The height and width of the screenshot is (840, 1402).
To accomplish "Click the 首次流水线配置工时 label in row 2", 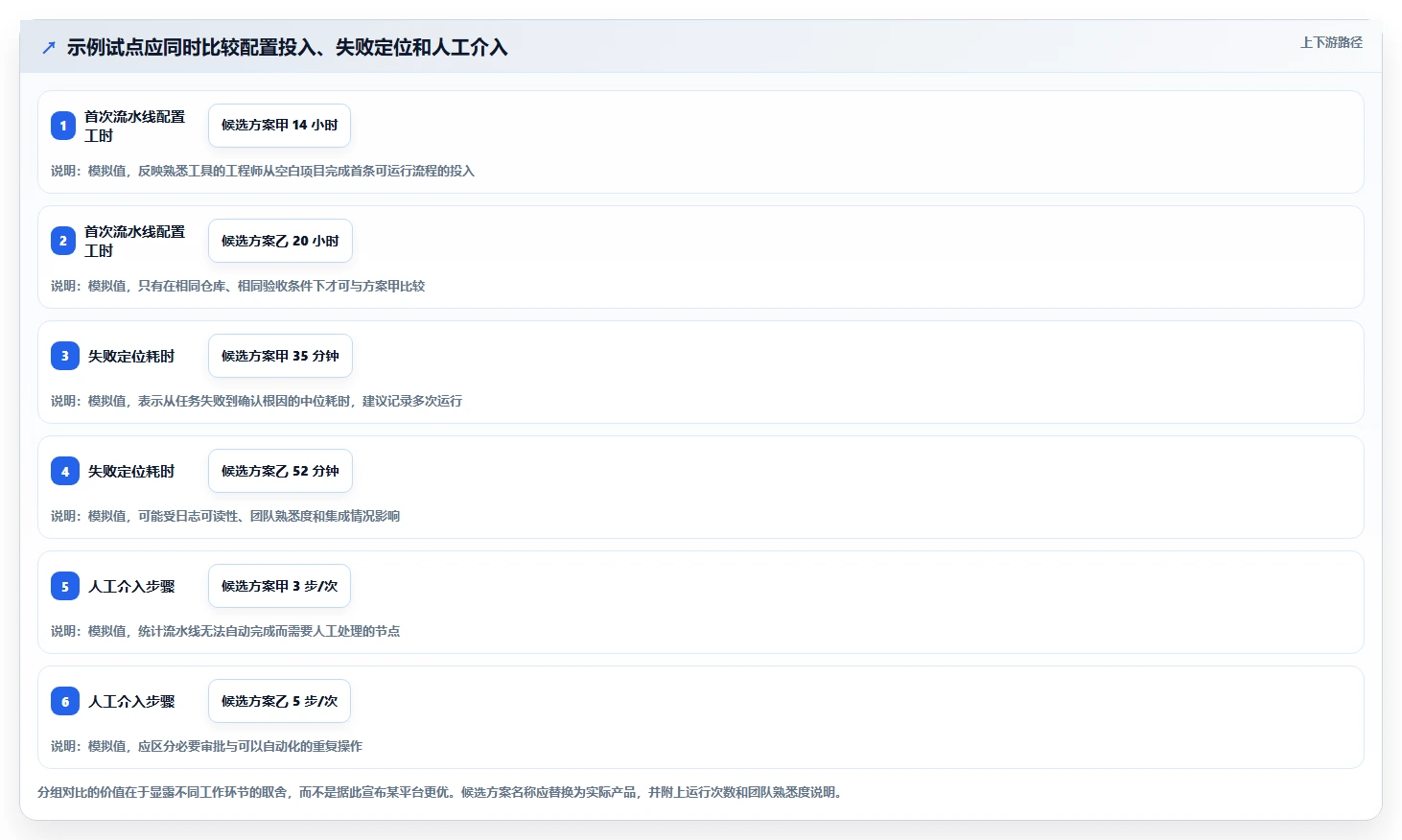I will [x=134, y=241].
